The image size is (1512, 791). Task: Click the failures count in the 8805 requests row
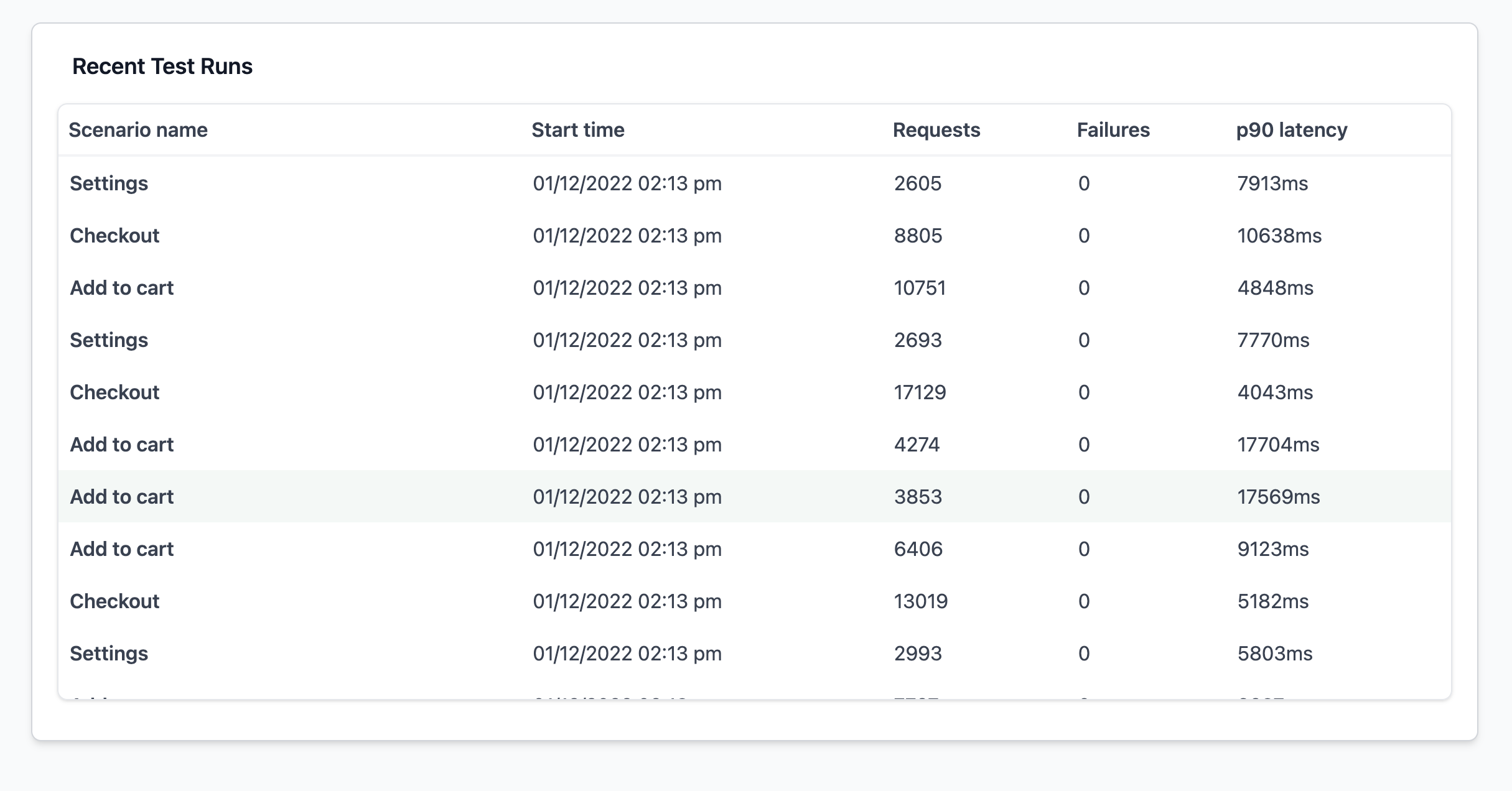1084,236
